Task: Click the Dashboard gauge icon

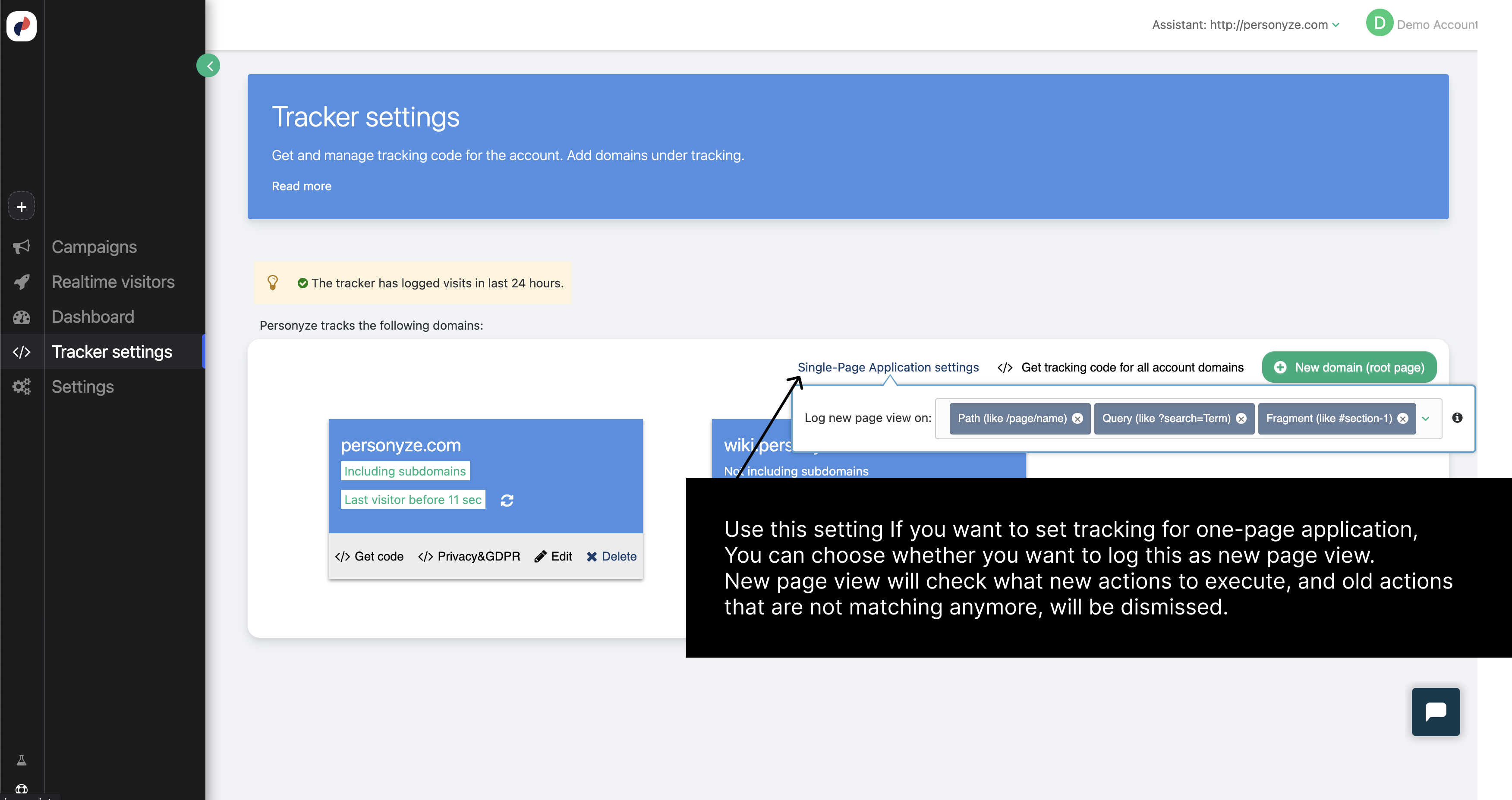Action: [22, 317]
